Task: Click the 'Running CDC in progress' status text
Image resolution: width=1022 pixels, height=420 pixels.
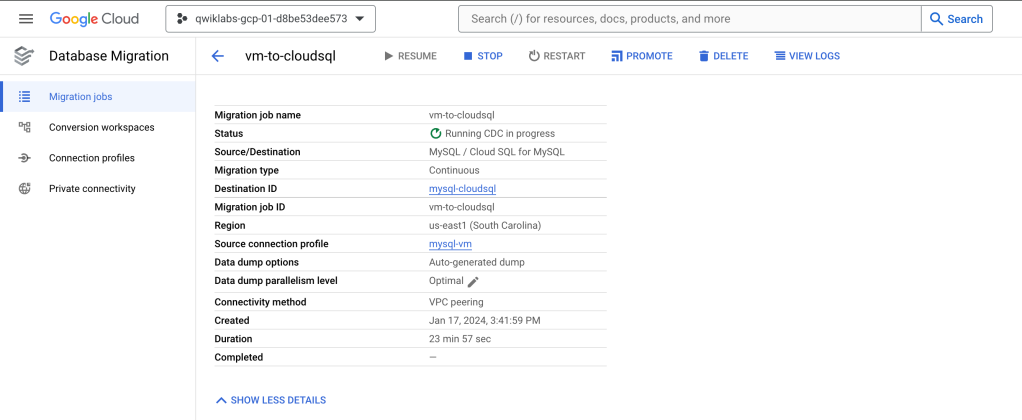Action: point(500,133)
